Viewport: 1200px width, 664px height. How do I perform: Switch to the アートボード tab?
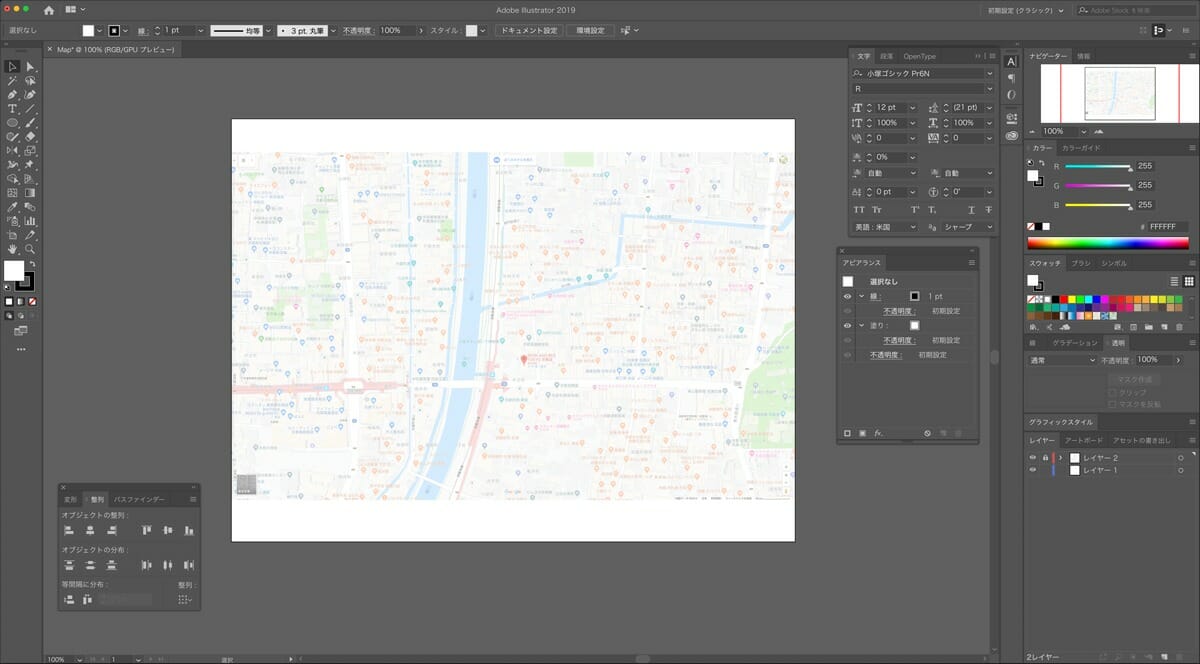pyautogui.click(x=1083, y=440)
